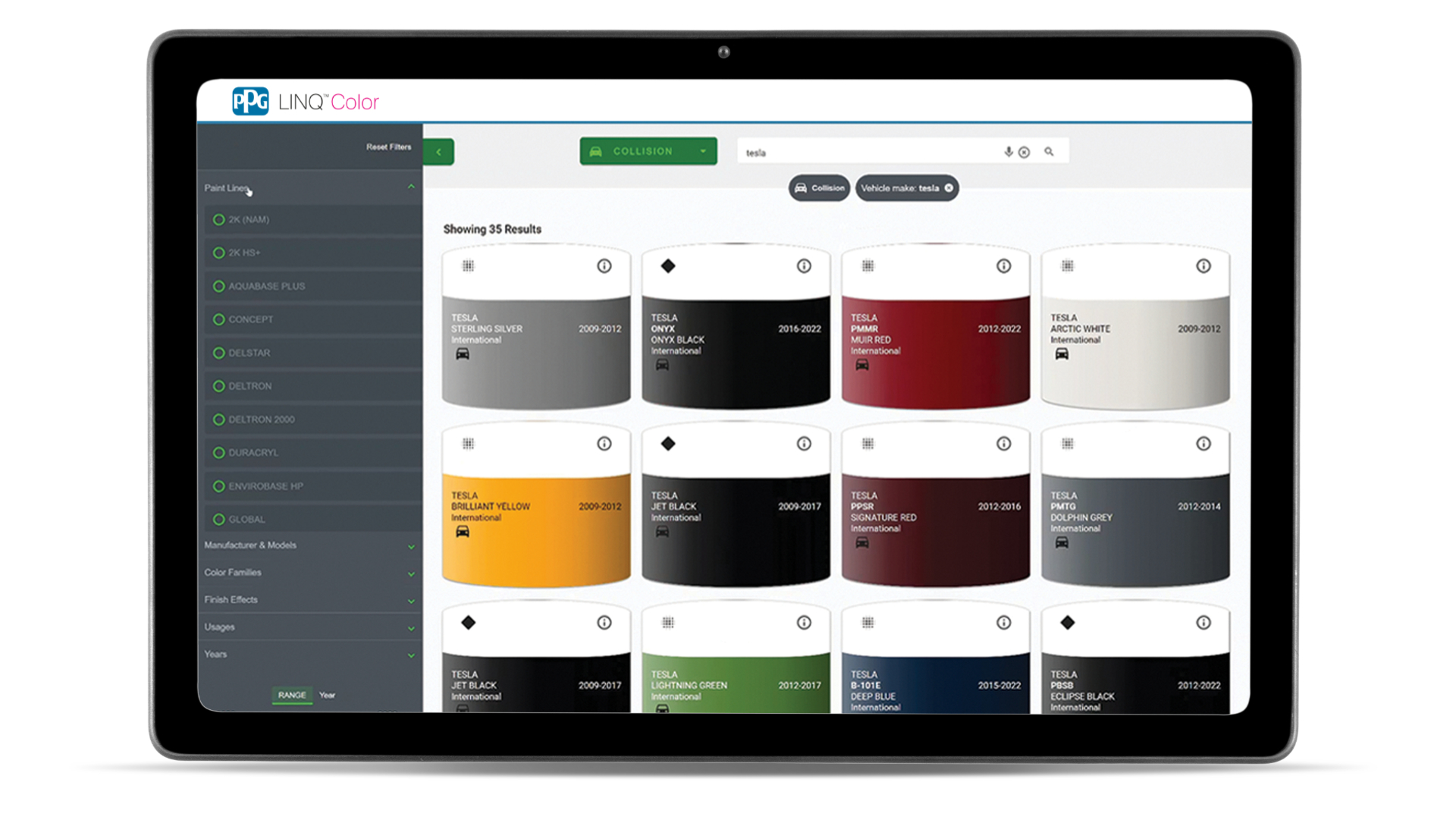Toggle the 2K (NAM) paint line checkbox
The image size is (1456, 820).
(220, 218)
